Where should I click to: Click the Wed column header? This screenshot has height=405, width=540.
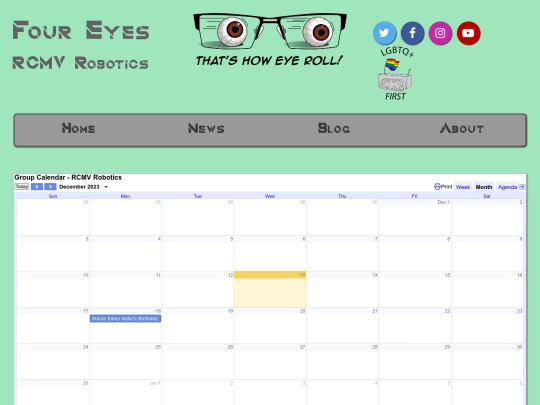(x=270, y=196)
